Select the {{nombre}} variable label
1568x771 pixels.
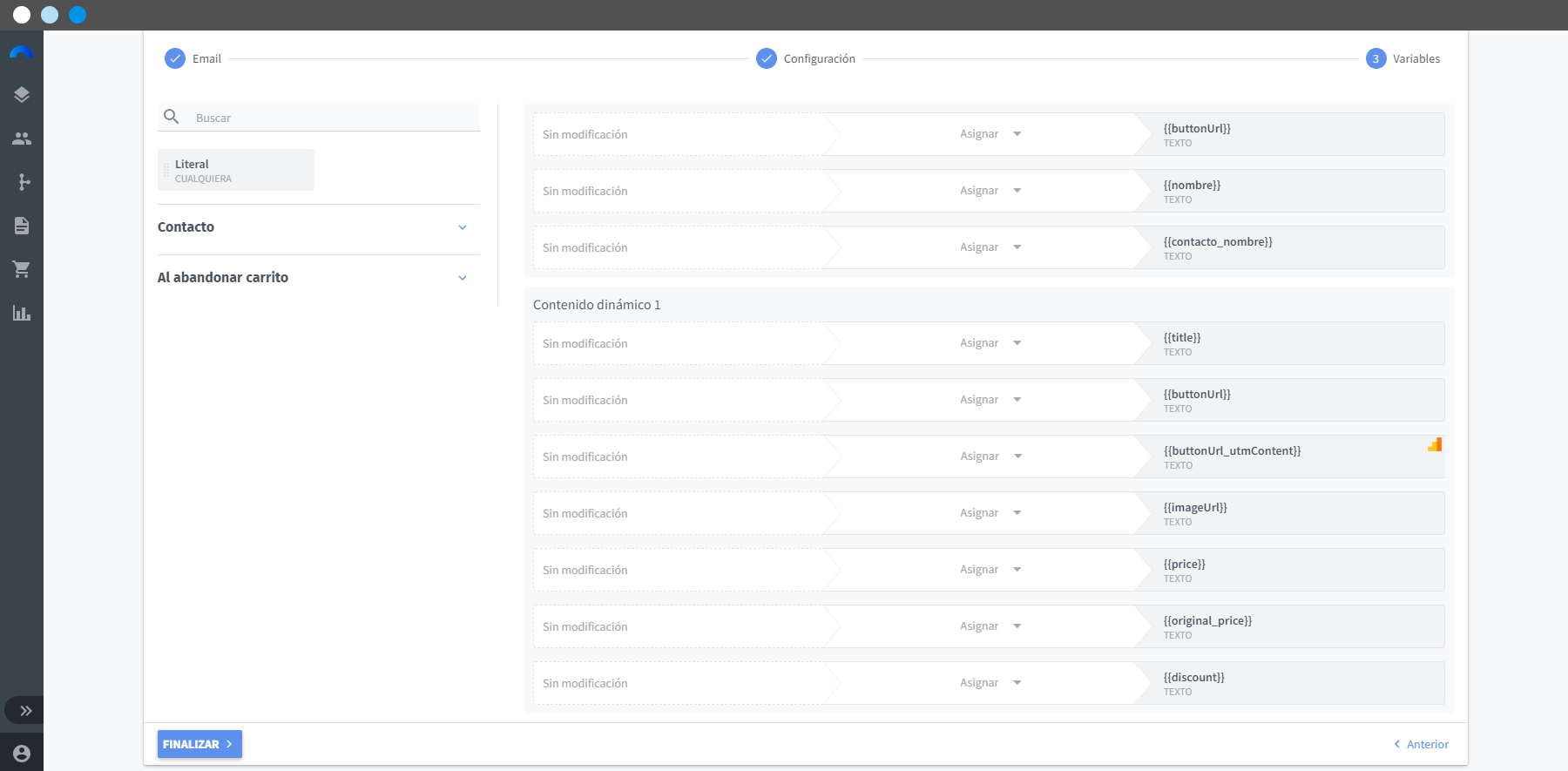point(1192,185)
